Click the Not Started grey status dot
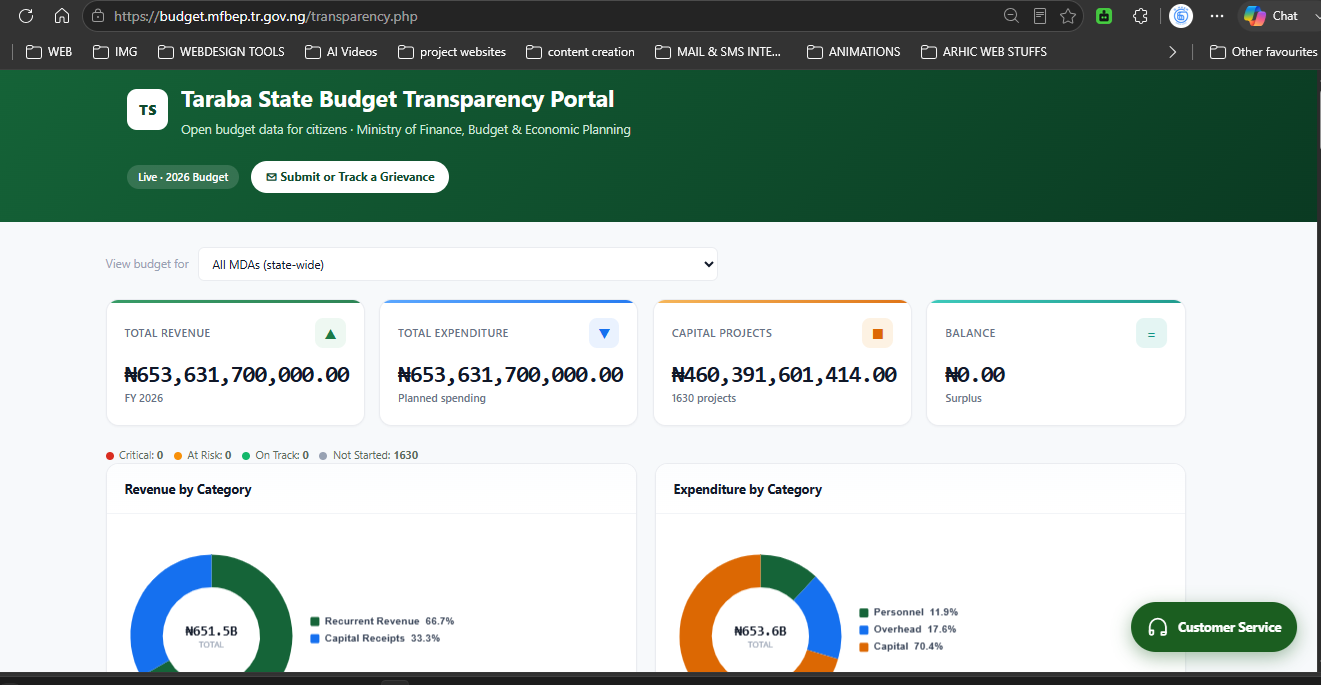The image size is (1321, 685). 323,456
